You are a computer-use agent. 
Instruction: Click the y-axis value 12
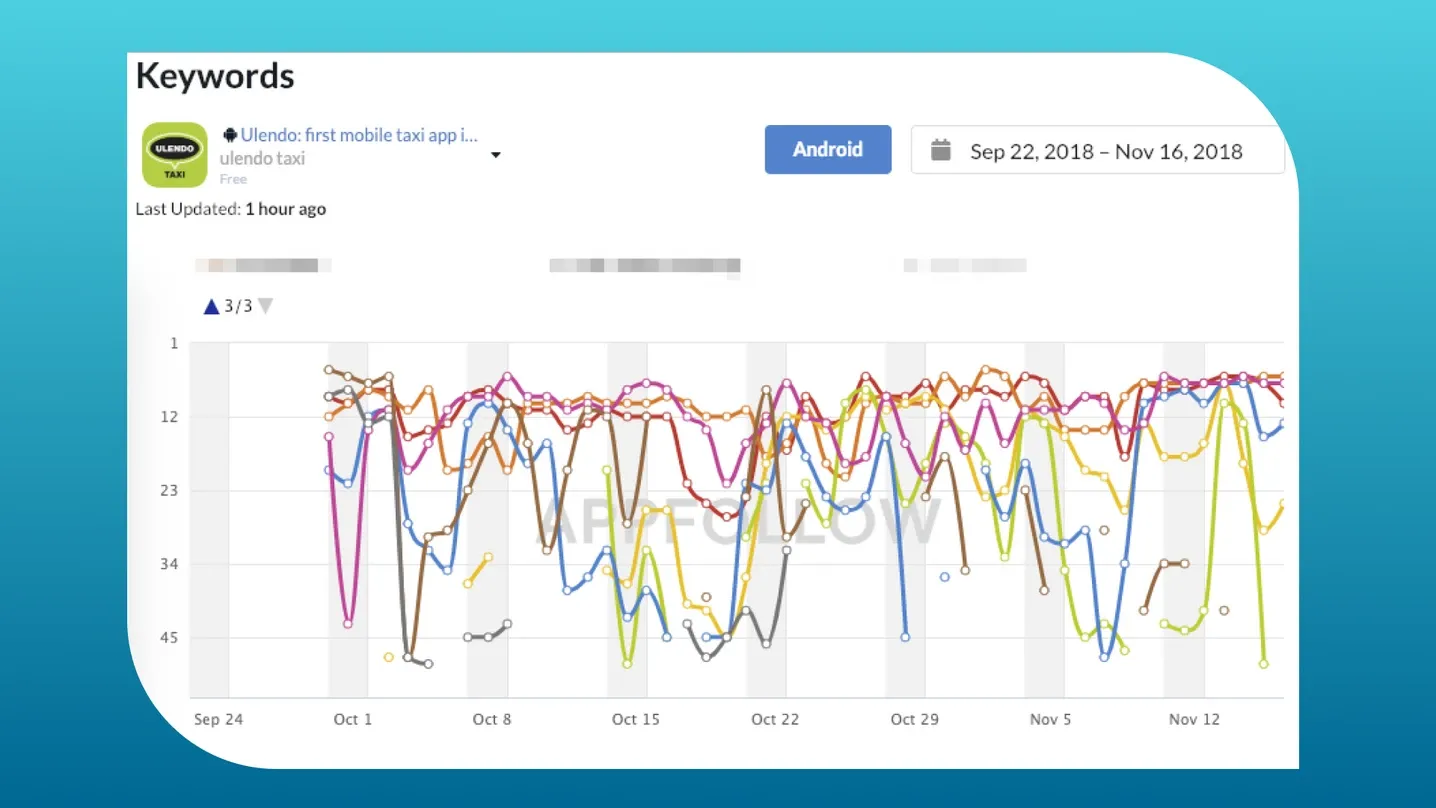pos(172,417)
